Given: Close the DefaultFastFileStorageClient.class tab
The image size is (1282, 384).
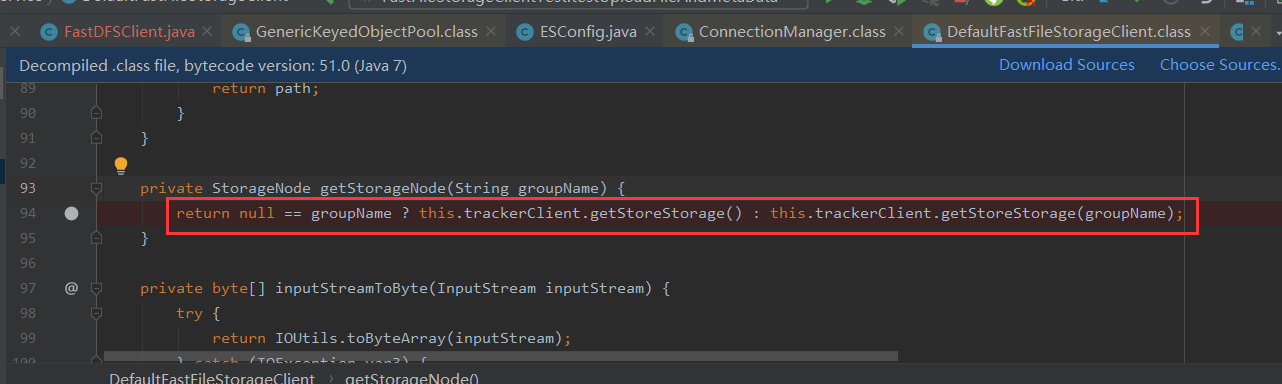Looking at the screenshot, I should [x=1205, y=32].
